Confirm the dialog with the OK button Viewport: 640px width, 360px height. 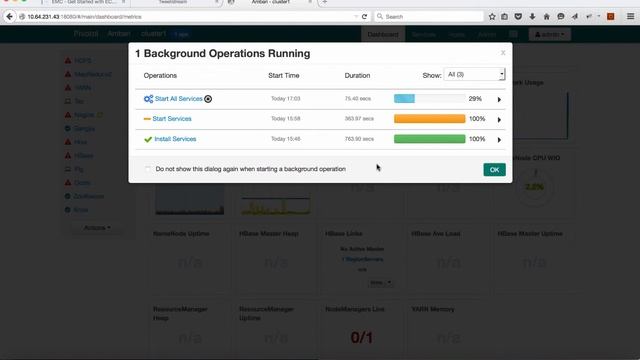(494, 170)
